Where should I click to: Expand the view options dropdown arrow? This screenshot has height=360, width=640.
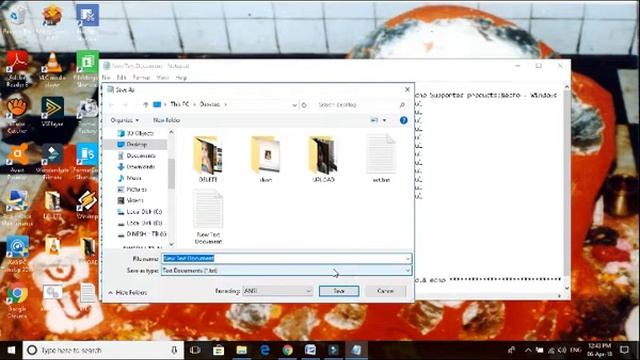pos(384,120)
